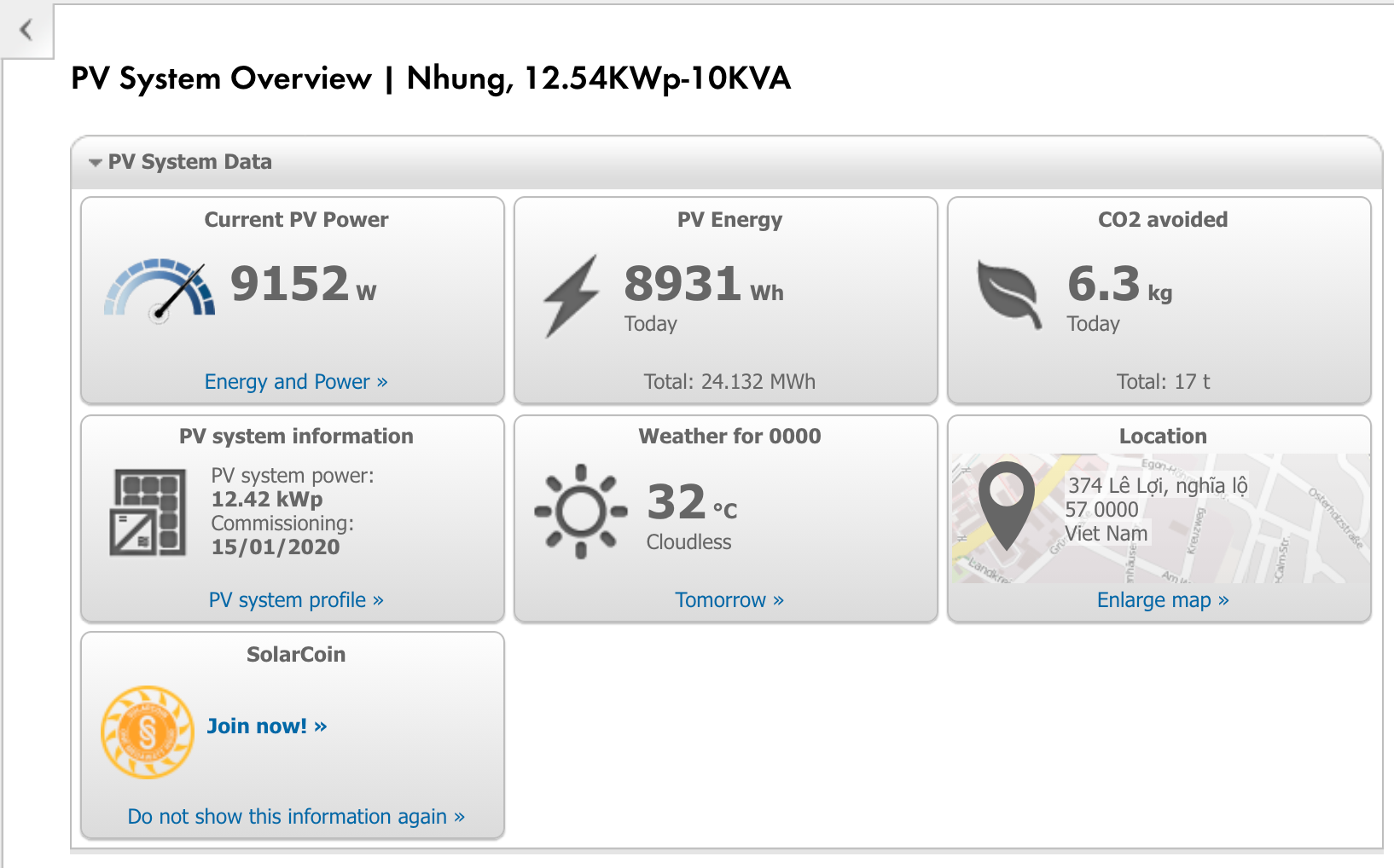Click the 32 °C temperature reading
The image size is (1394, 868).
[x=691, y=502]
